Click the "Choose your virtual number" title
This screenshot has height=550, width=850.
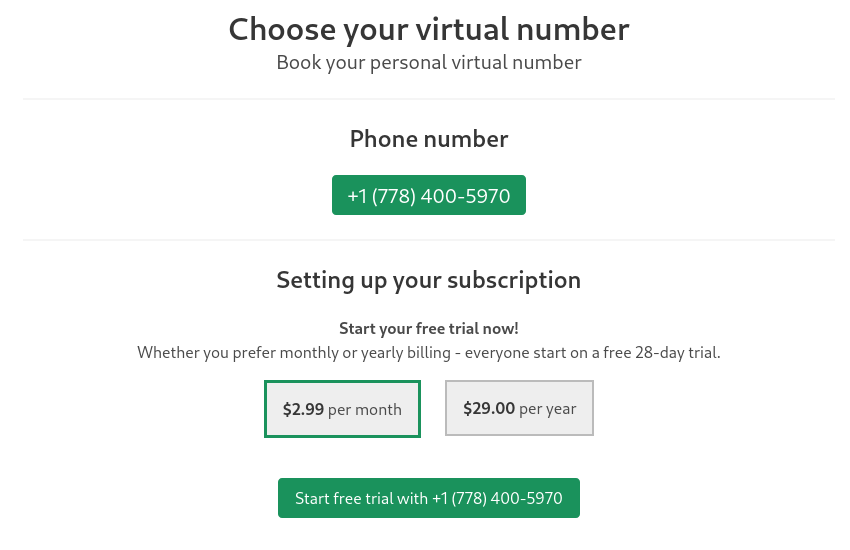[x=428, y=29]
